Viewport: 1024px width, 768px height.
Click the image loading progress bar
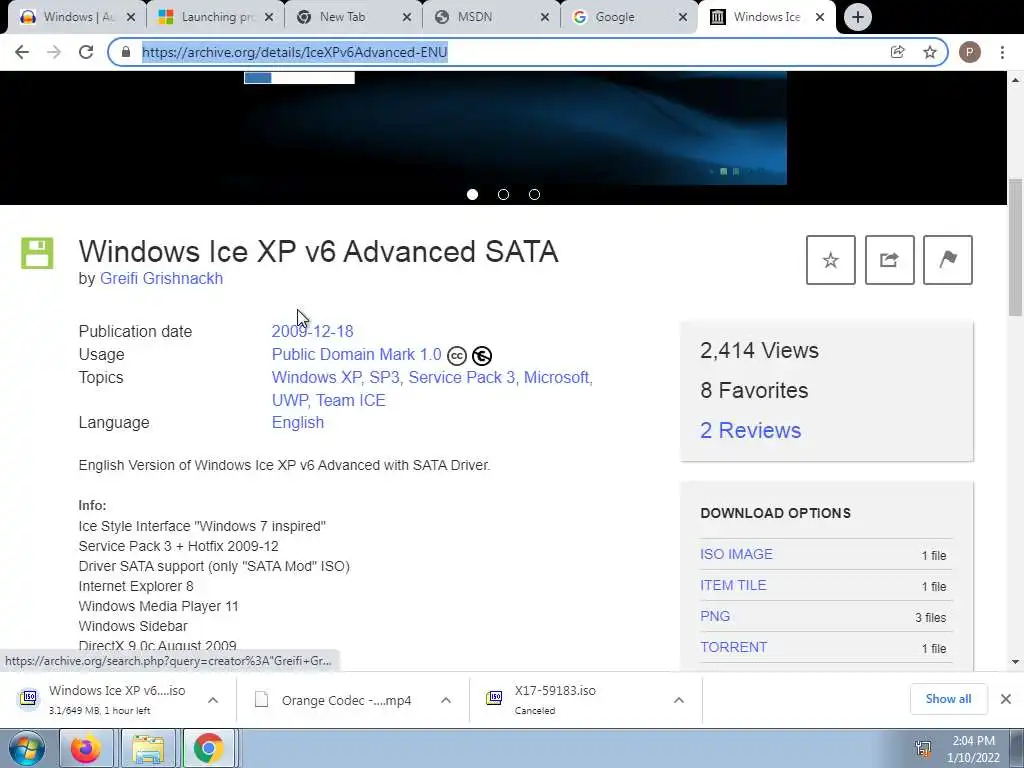click(x=299, y=78)
